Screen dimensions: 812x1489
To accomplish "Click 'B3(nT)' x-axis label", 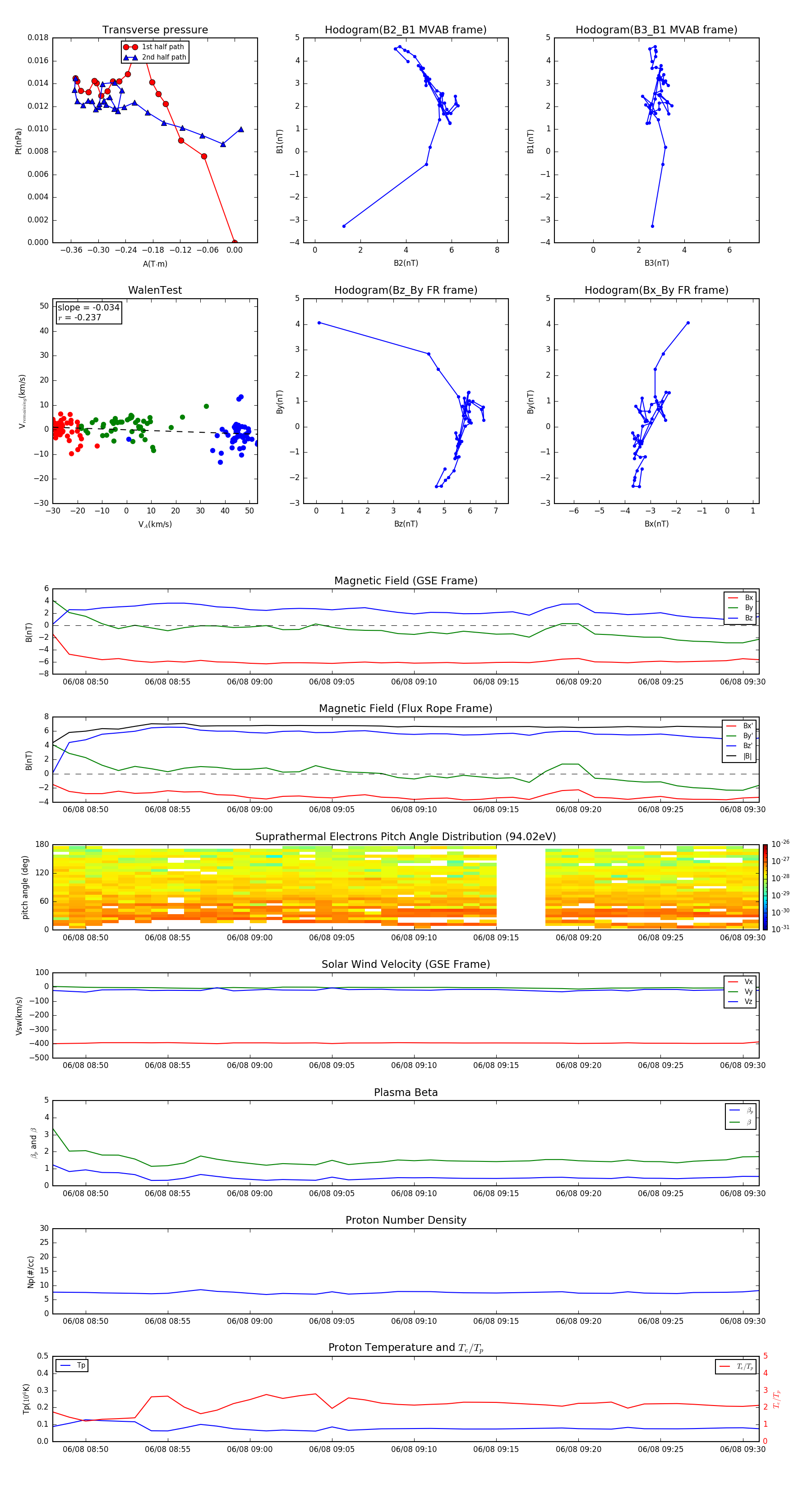I will [656, 263].
